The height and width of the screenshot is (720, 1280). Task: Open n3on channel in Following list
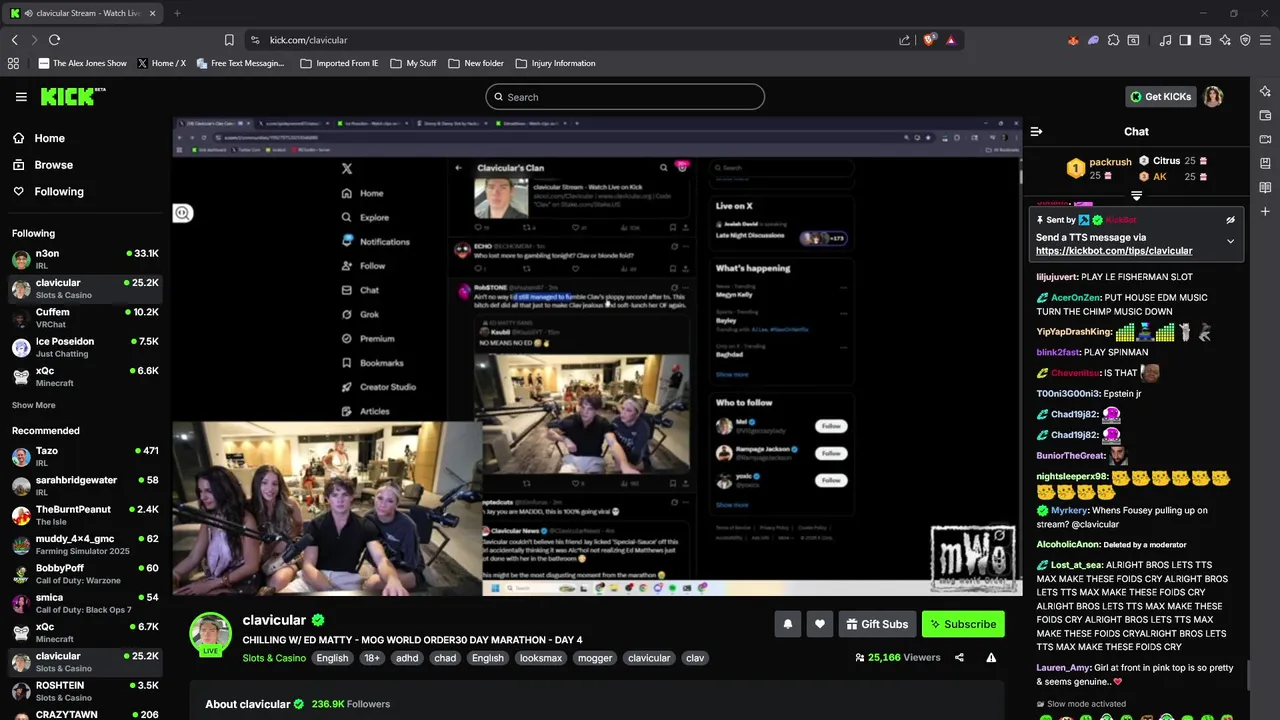(85, 260)
